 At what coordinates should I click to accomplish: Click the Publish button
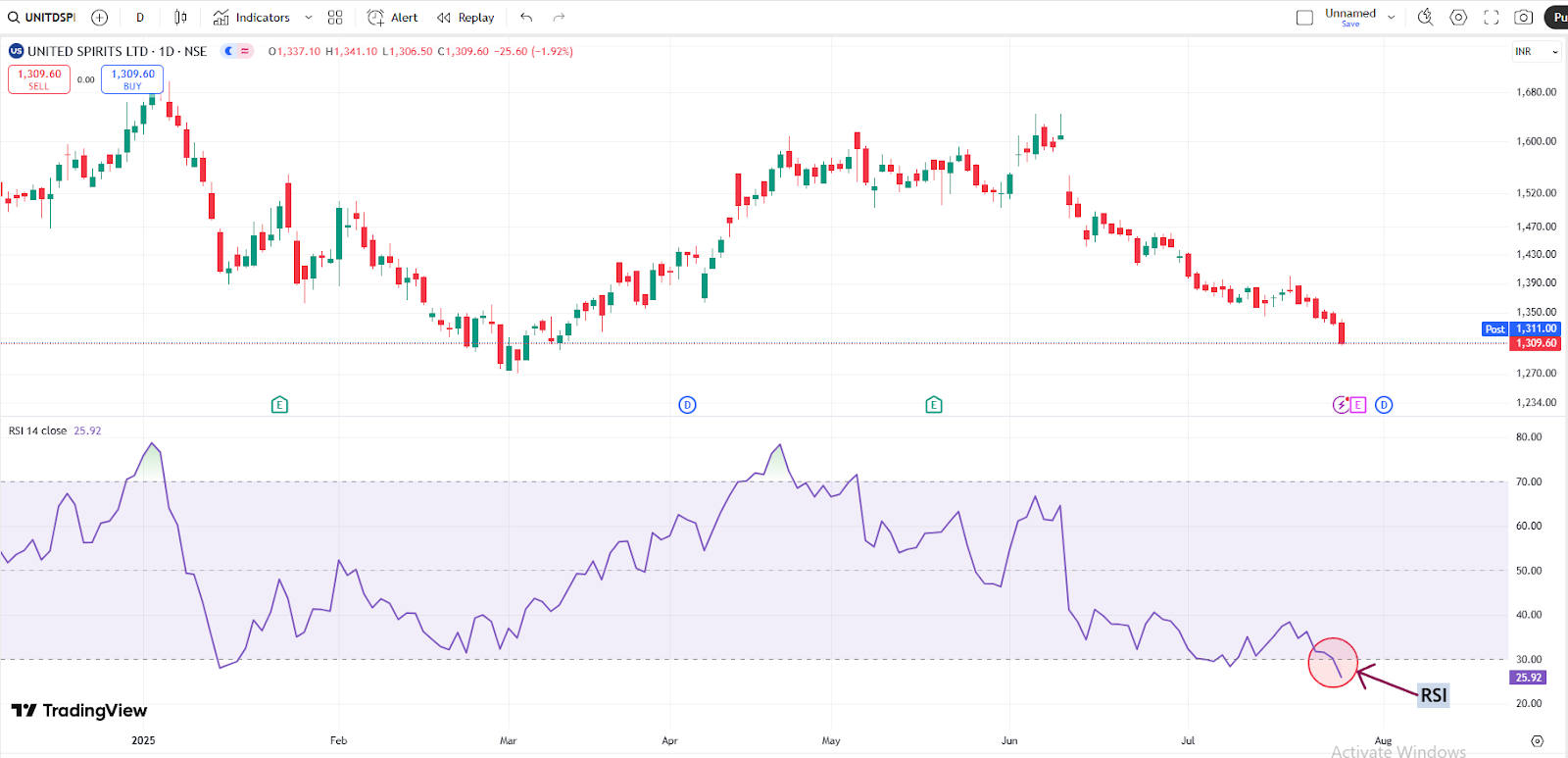pos(1557,18)
